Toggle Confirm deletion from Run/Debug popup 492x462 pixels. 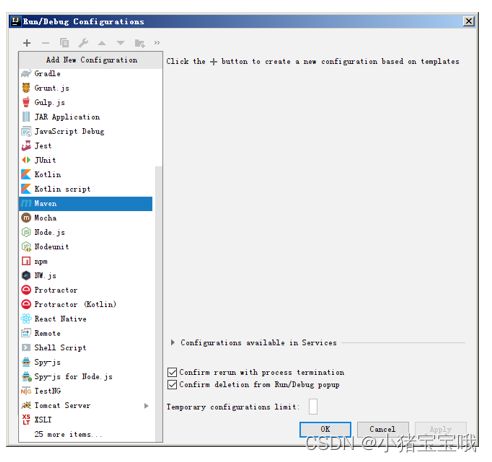(x=172, y=385)
